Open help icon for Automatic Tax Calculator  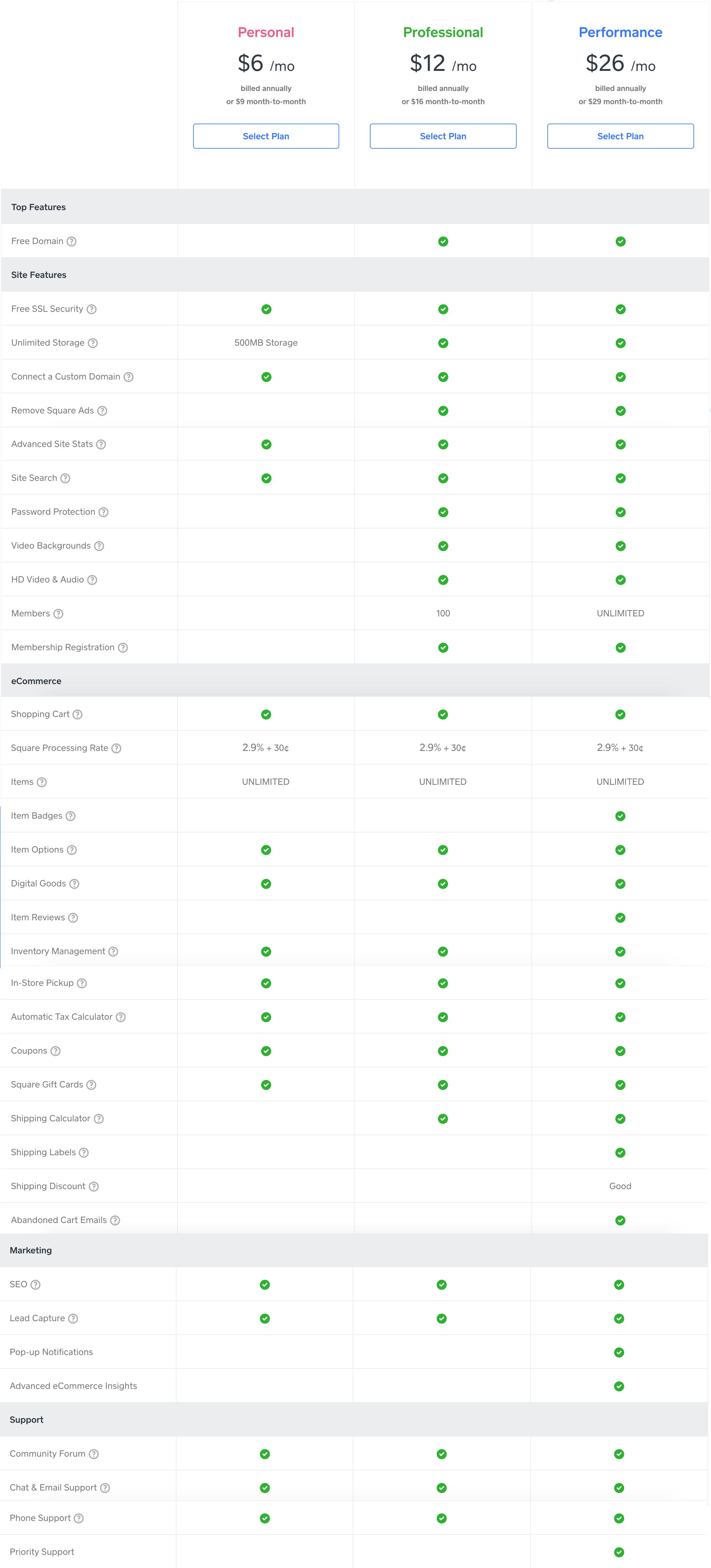click(x=120, y=1017)
